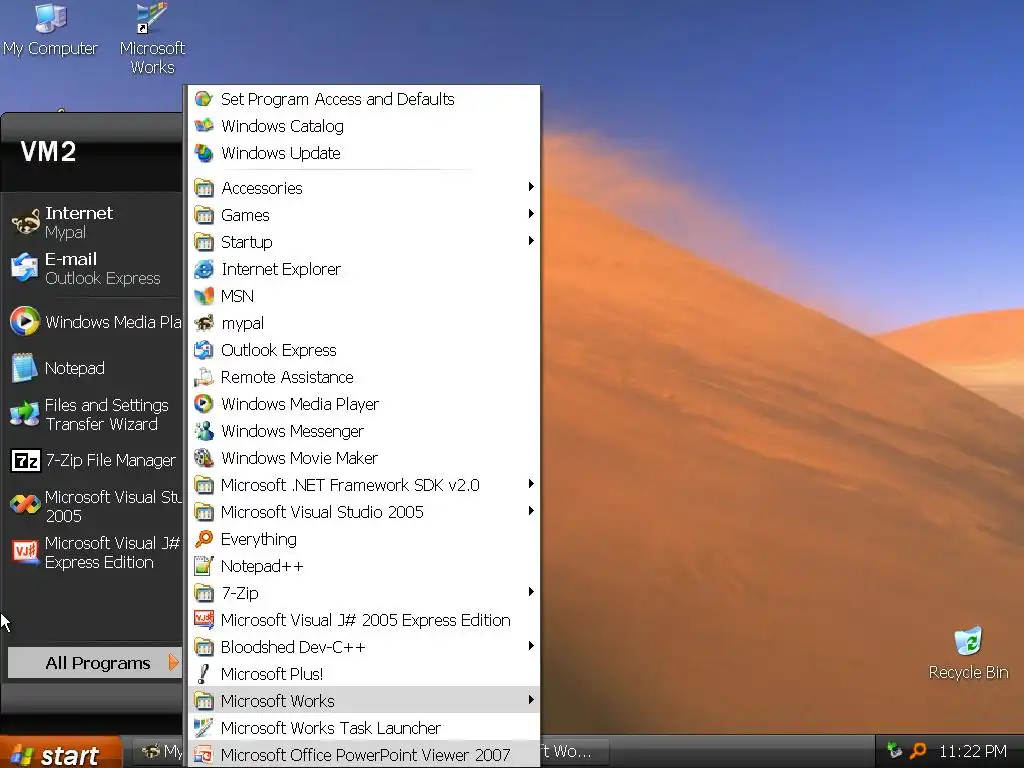Open the Accessories folder entry
The width and height of the screenshot is (1024, 768).
pos(364,188)
